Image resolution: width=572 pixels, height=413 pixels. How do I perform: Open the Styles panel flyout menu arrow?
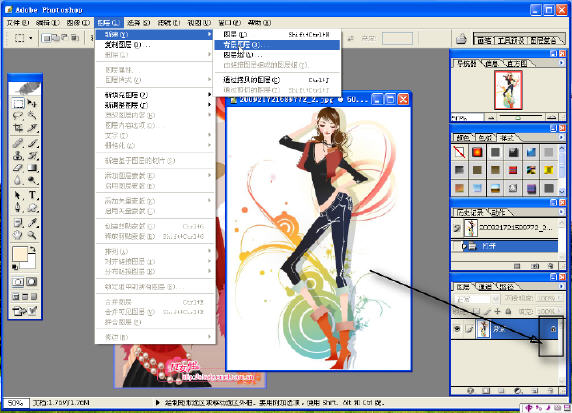(562, 138)
